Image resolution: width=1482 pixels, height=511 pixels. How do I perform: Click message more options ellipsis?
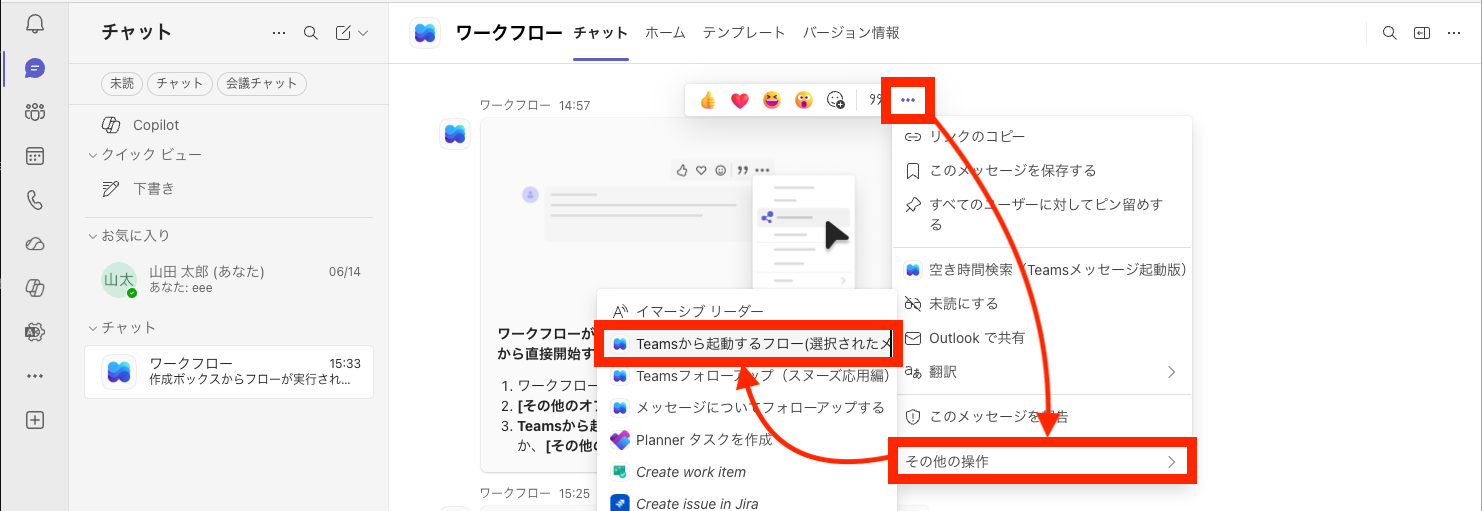coord(908,100)
